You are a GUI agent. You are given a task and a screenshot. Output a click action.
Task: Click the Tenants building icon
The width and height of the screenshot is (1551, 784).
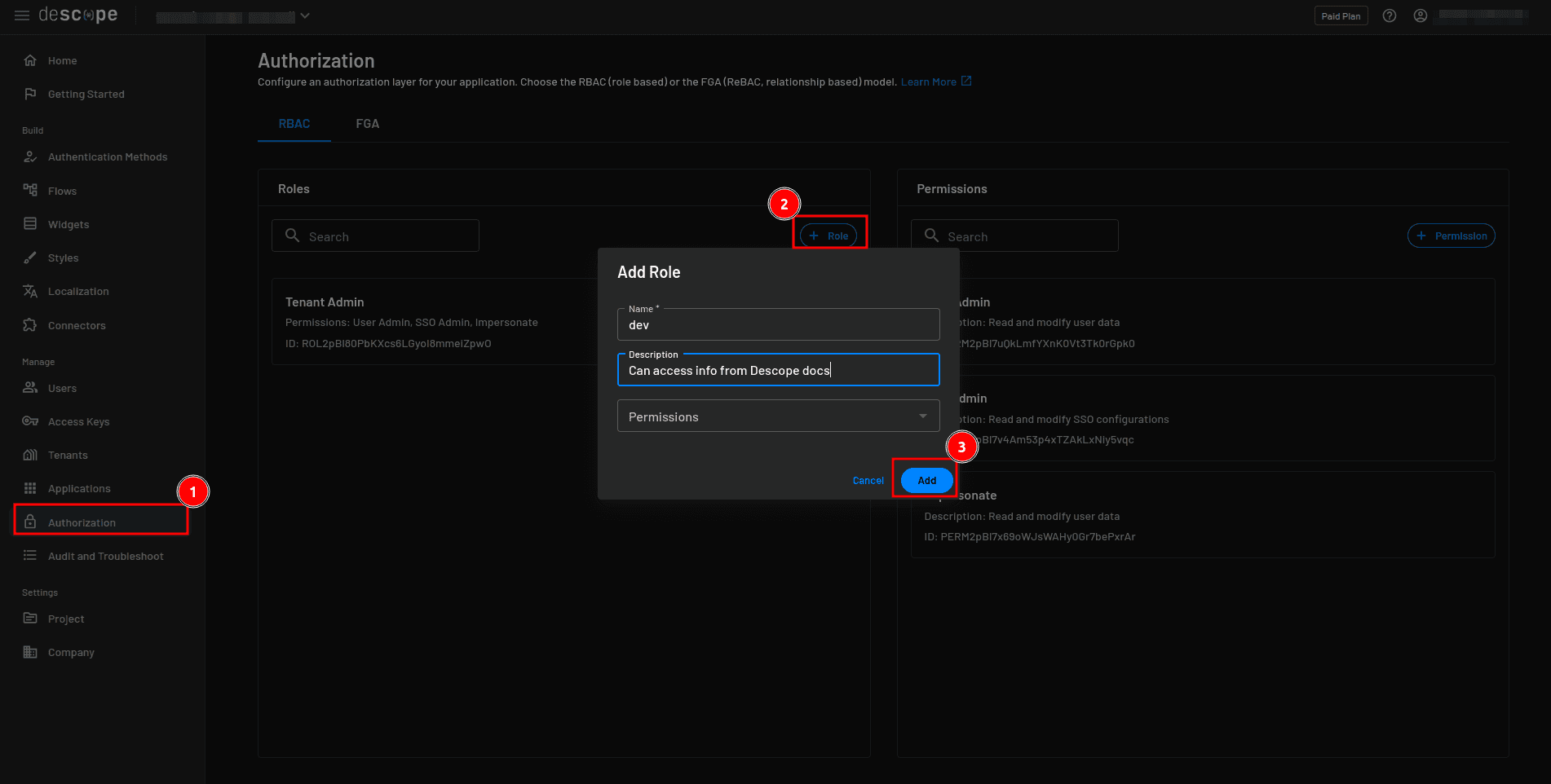(30, 455)
